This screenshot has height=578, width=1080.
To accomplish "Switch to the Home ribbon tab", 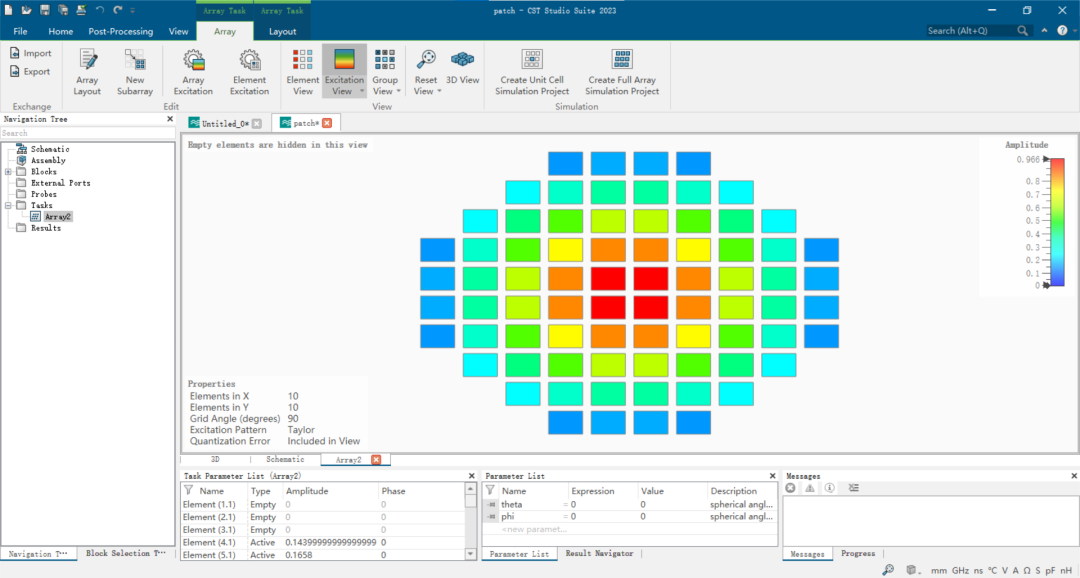I will click(61, 31).
